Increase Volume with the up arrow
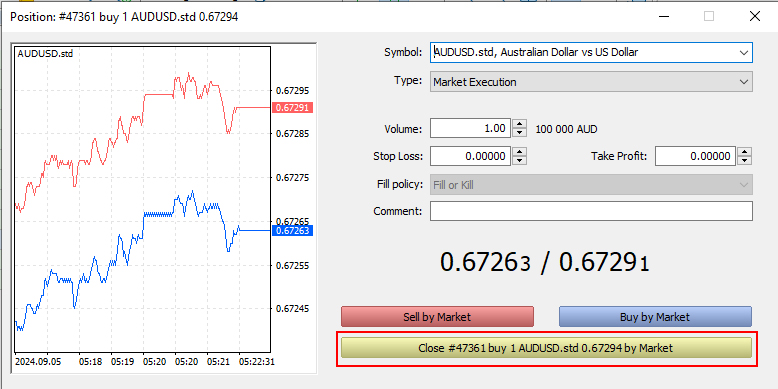 (x=519, y=125)
